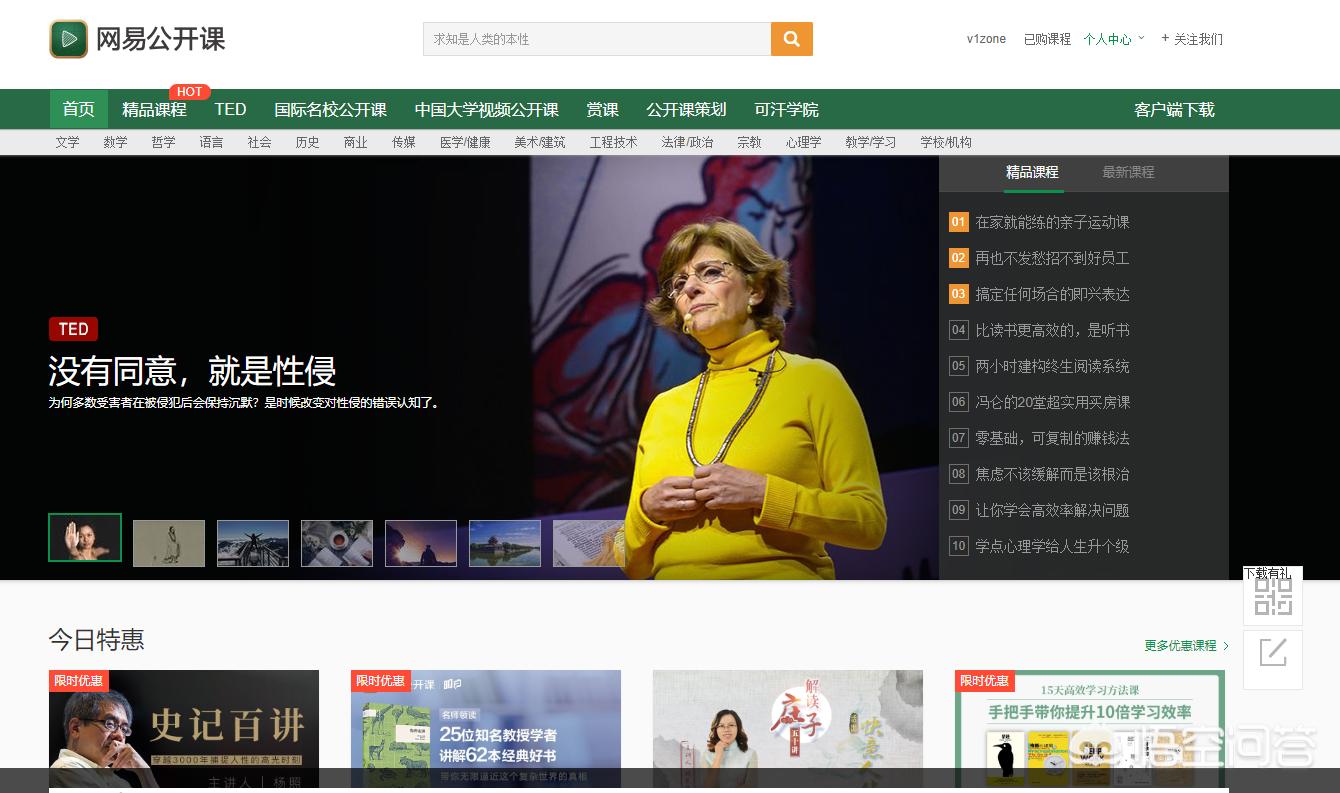Viewport: 1340px width, 793px height.
Task: Open the 15天高效学习方法课 card
Action: click(x=1090, y=730)
